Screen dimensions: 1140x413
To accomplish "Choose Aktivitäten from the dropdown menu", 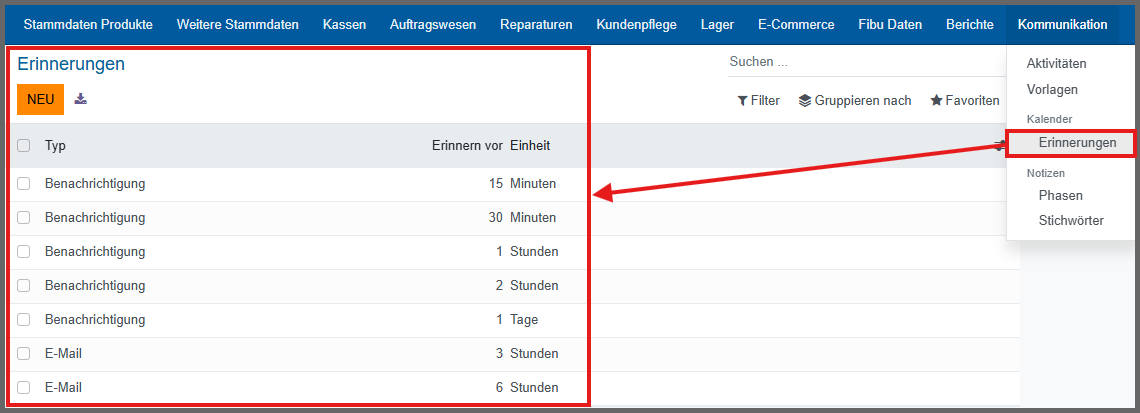I will (x=1056, y=63).
